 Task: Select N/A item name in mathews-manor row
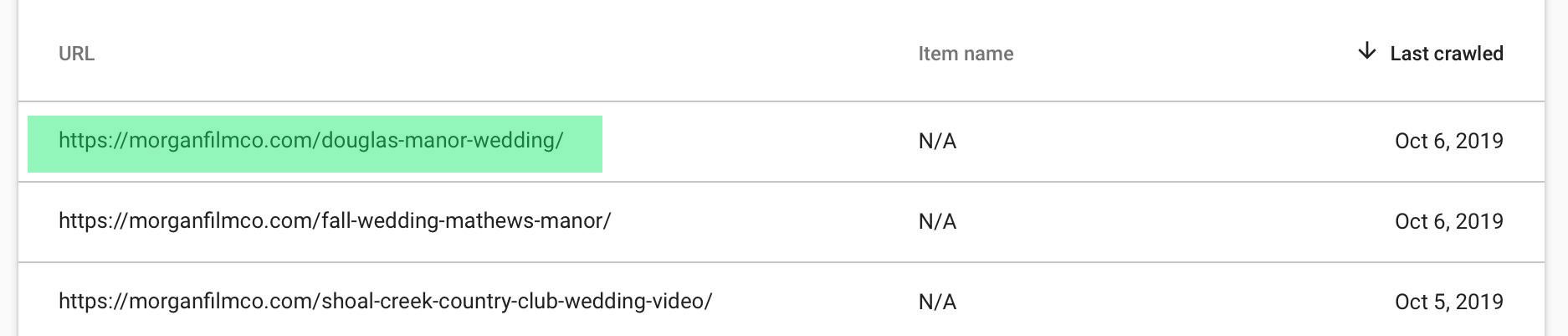(937, 221)
